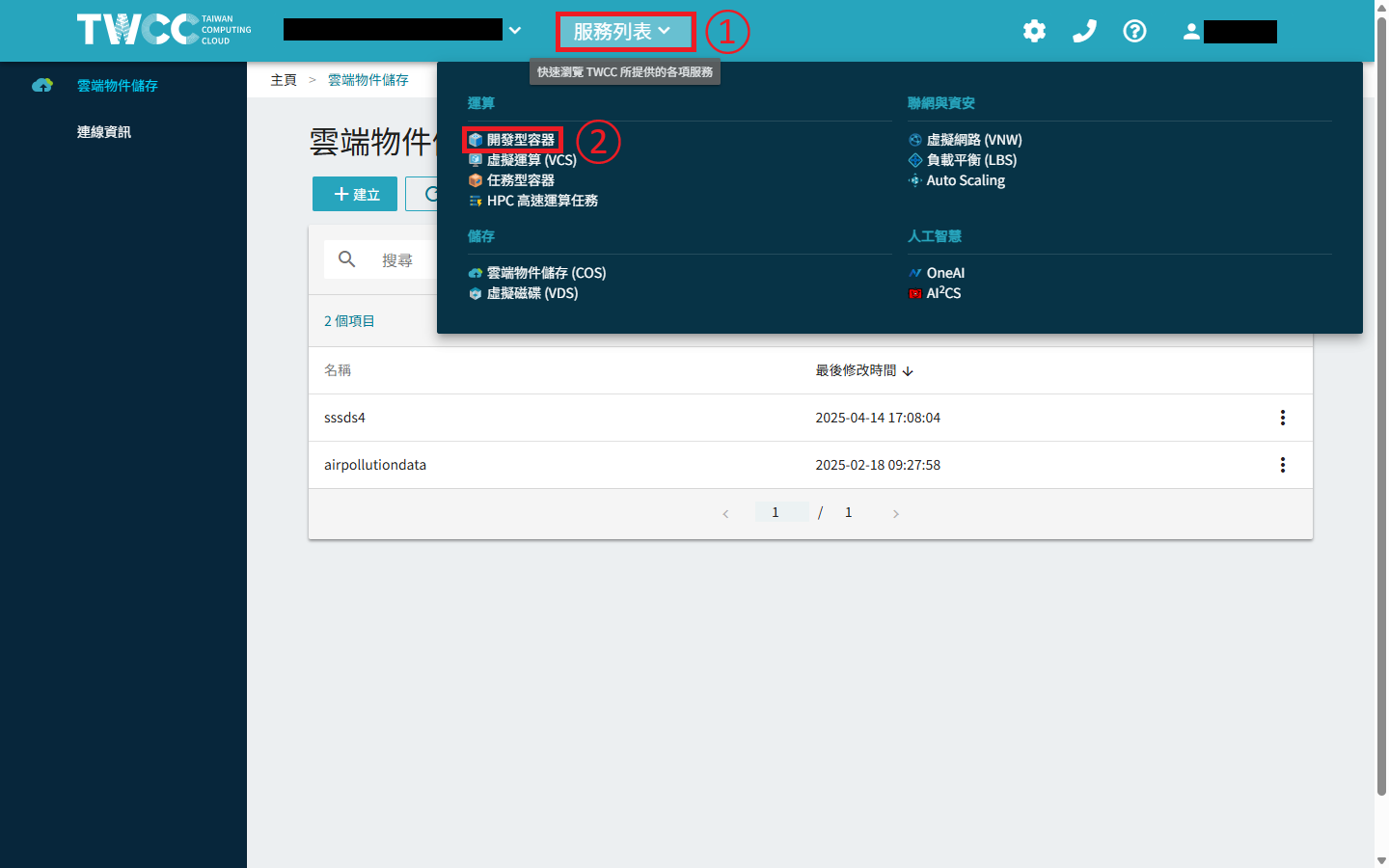
Task: Open the more options menu for airpollutiondata
Action: click(x=1282, y=465)
